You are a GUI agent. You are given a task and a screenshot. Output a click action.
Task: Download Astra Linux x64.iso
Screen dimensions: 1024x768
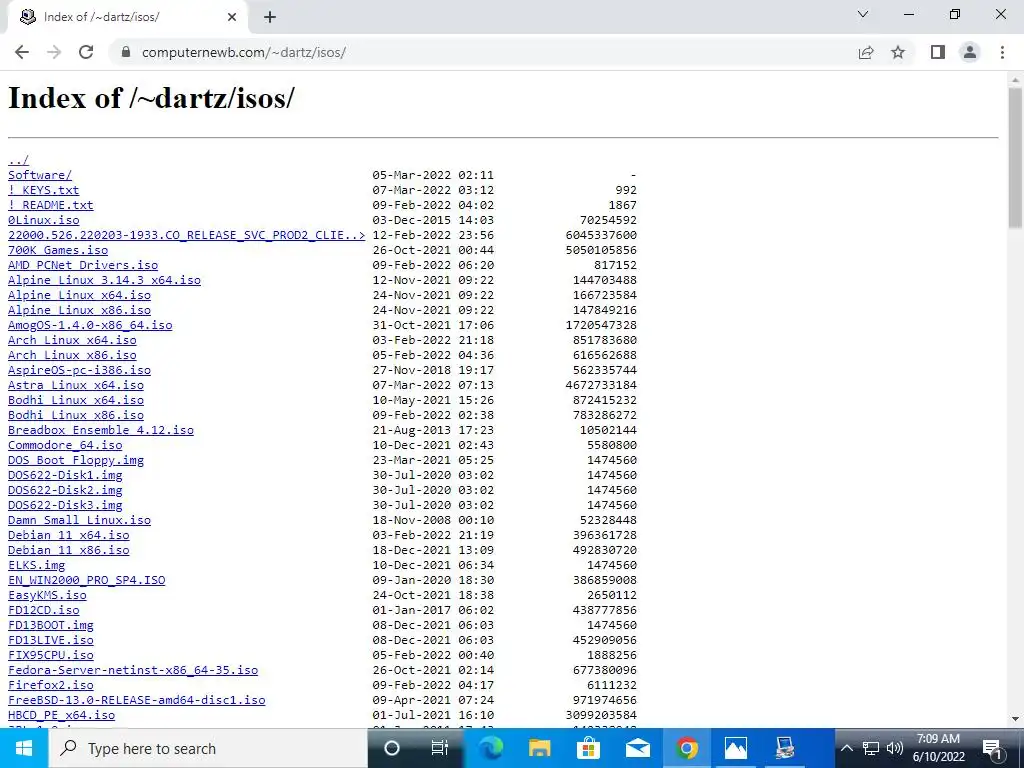coord(76,385)
